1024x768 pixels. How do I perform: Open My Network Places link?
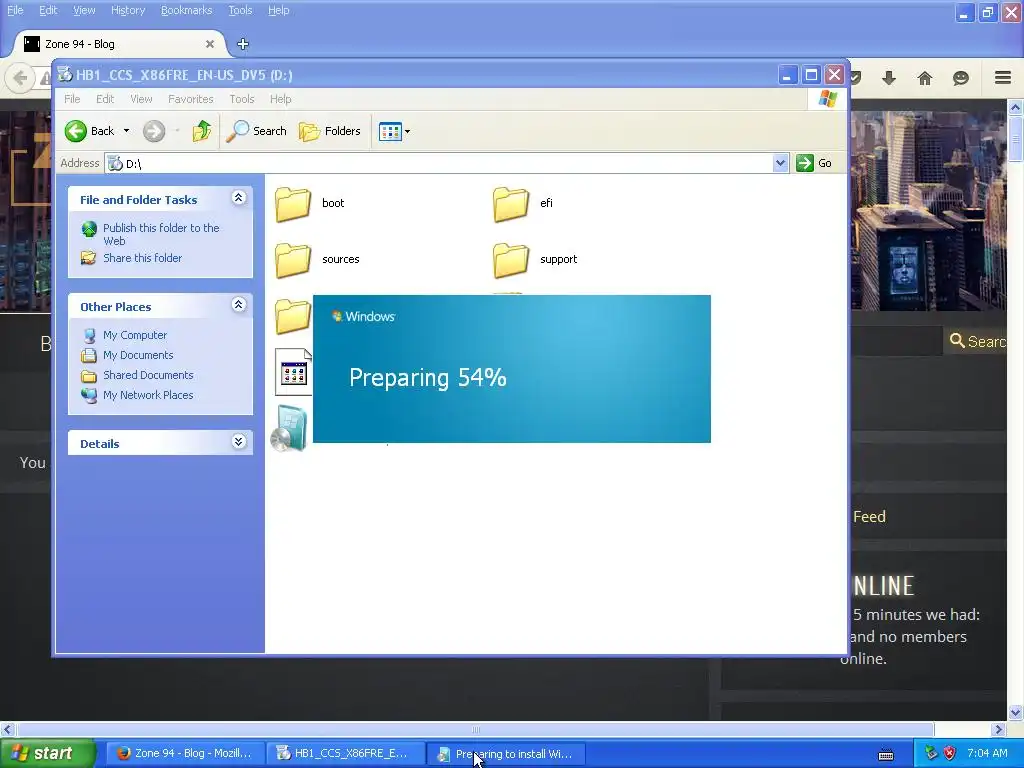point(148,395)
